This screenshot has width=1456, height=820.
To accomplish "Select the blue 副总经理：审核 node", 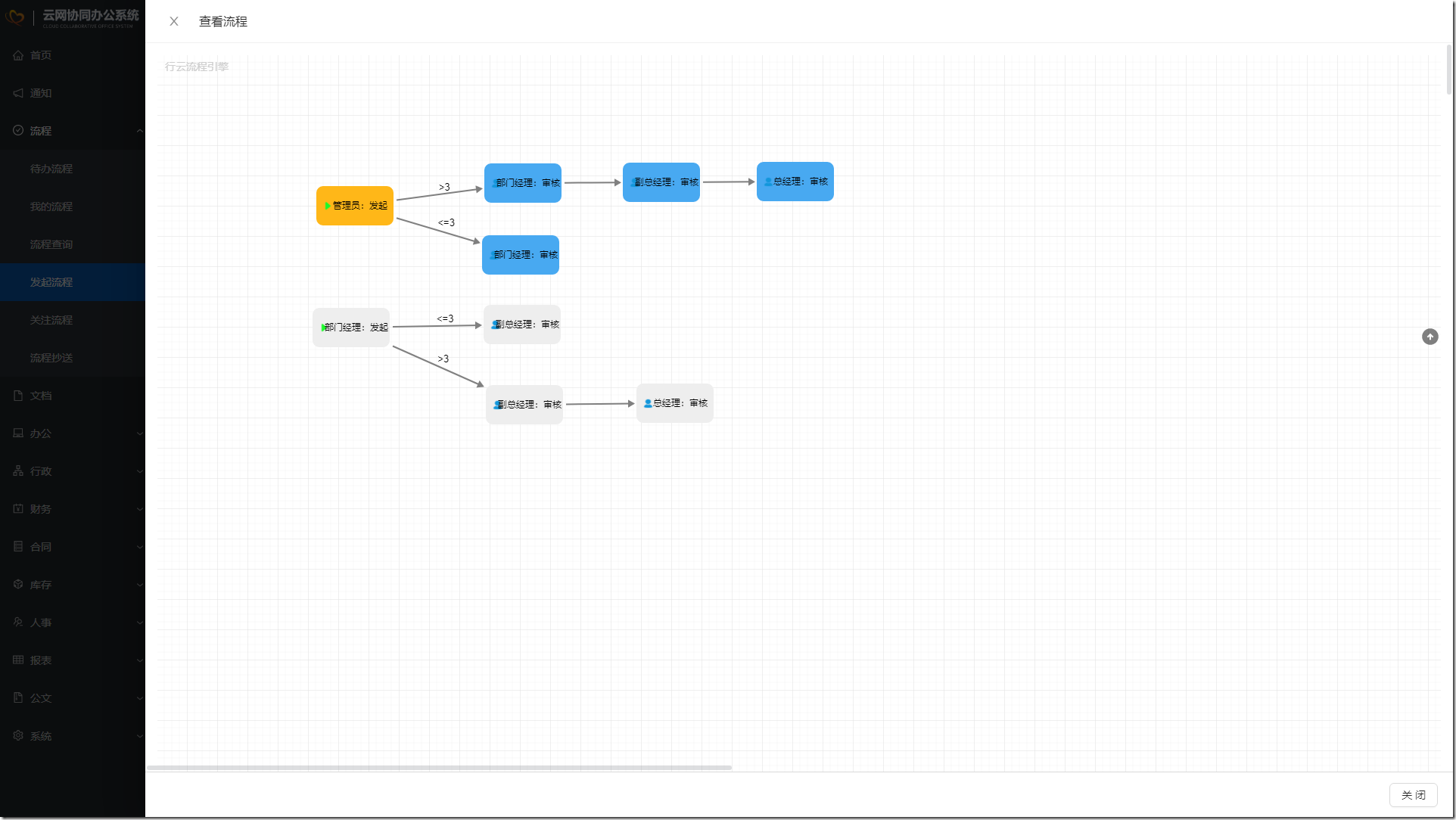I will click(x=661, y=182).
